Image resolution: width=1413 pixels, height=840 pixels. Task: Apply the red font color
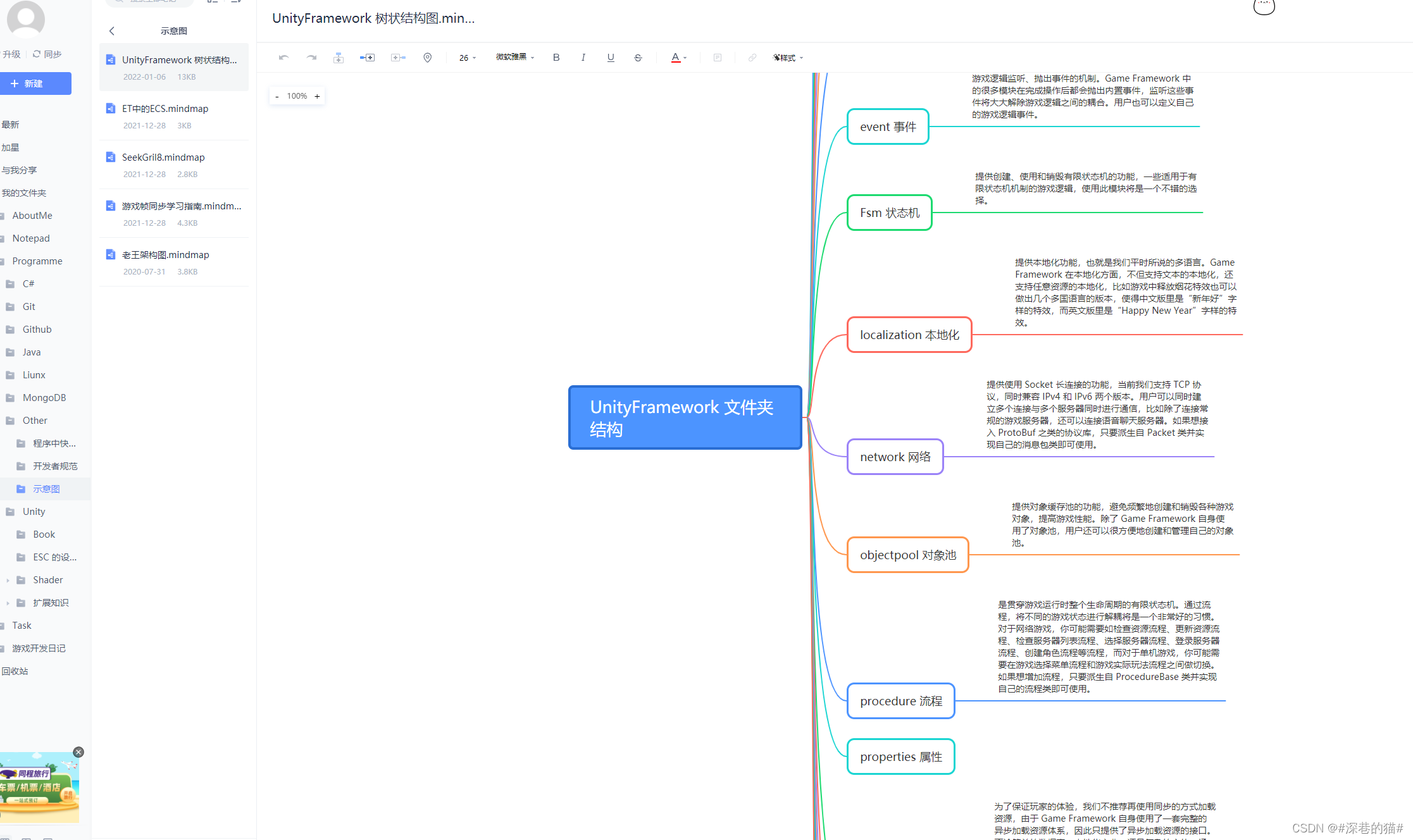pyautogui.click(x=675, y=58)
